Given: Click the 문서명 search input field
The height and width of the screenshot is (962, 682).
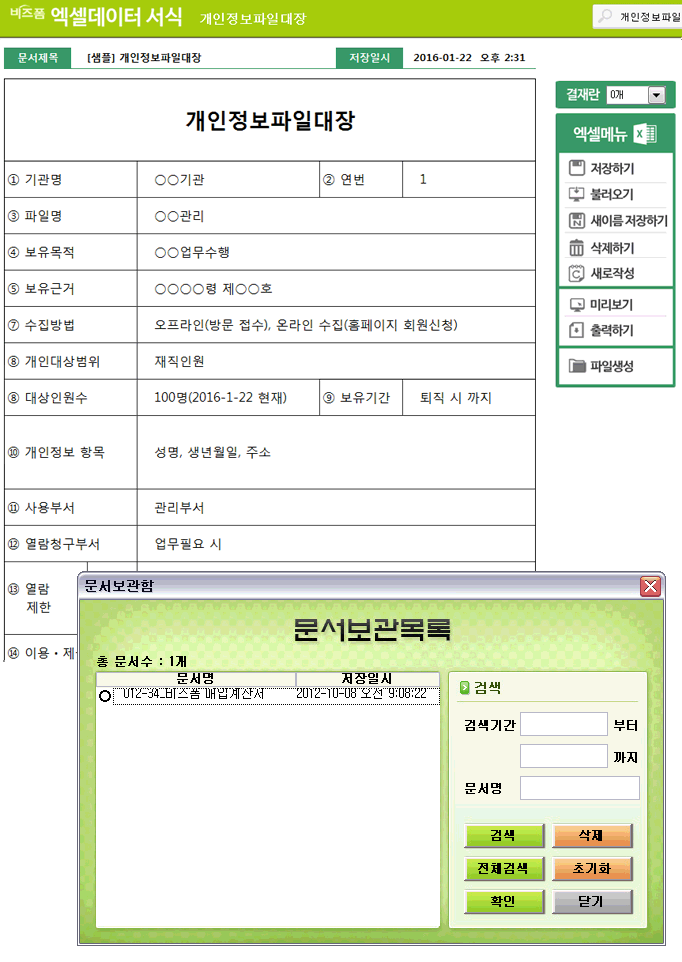Looking at the screenshot, I should 580,788.
